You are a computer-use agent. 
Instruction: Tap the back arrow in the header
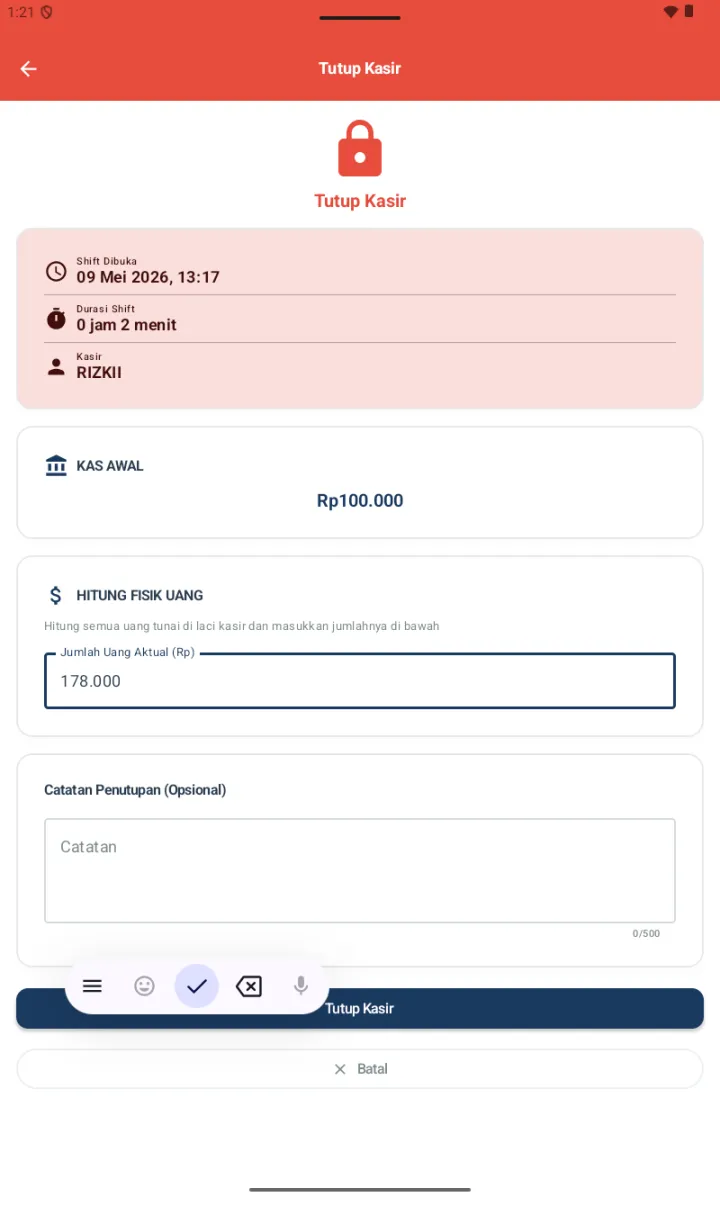click(28, 68)
